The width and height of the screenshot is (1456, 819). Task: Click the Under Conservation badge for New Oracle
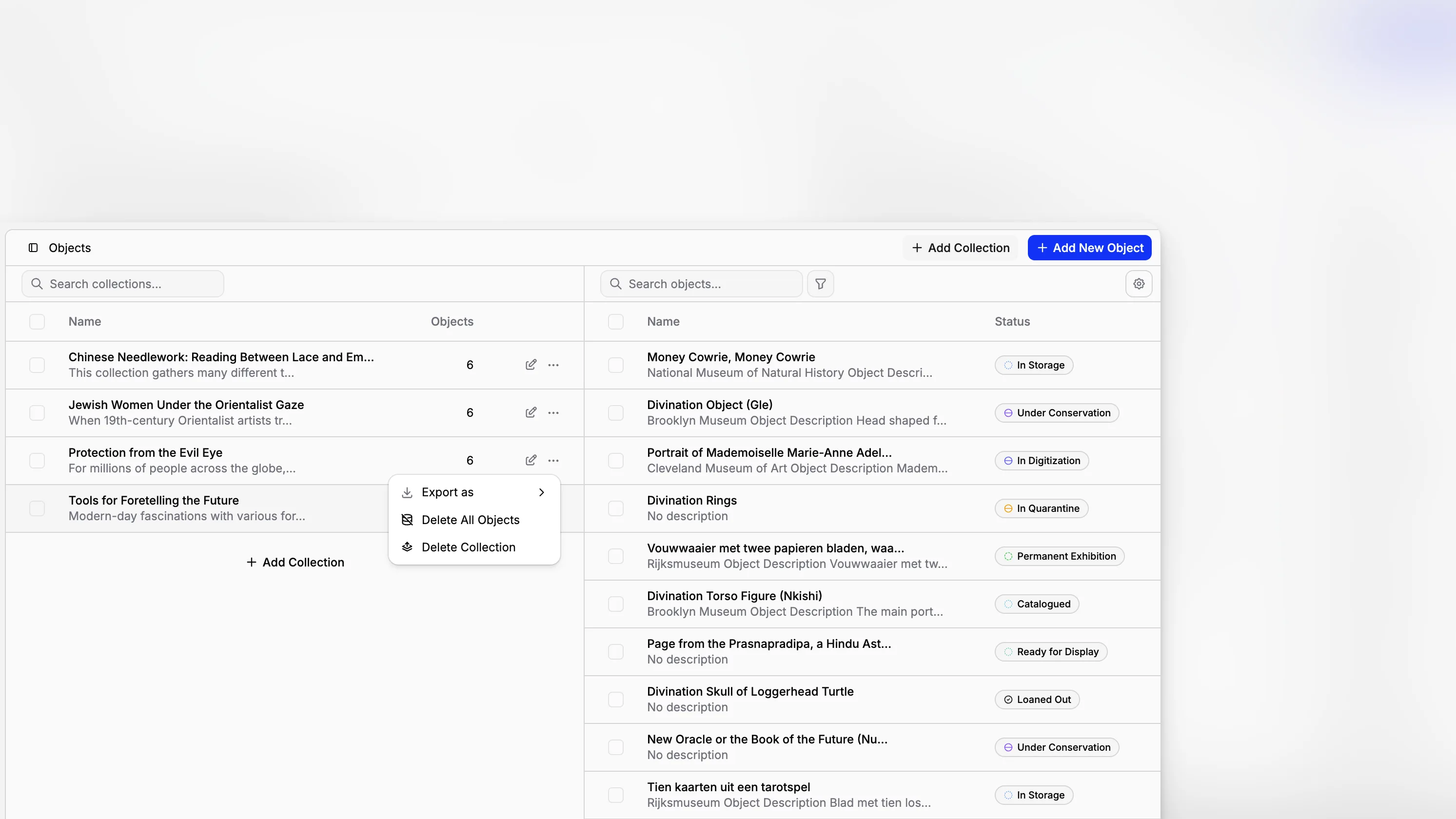click(x=1056, y=747)
